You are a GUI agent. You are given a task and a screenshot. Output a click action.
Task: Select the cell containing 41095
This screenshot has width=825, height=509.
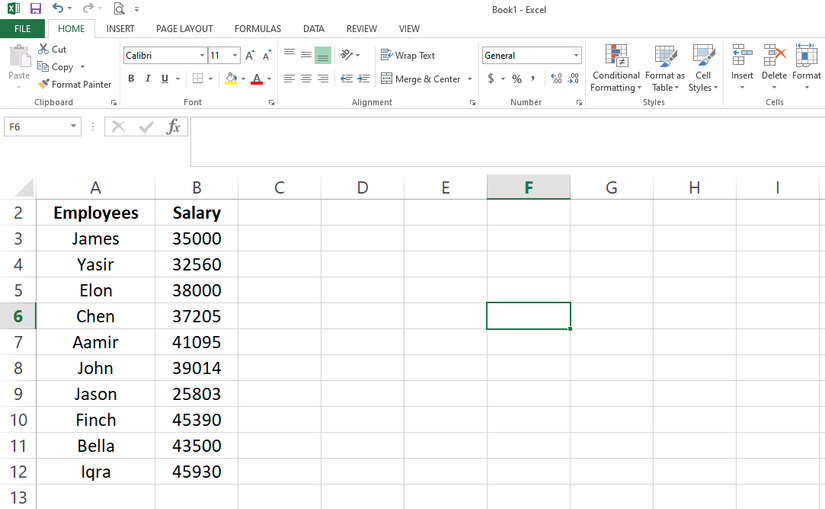point(196,342)
